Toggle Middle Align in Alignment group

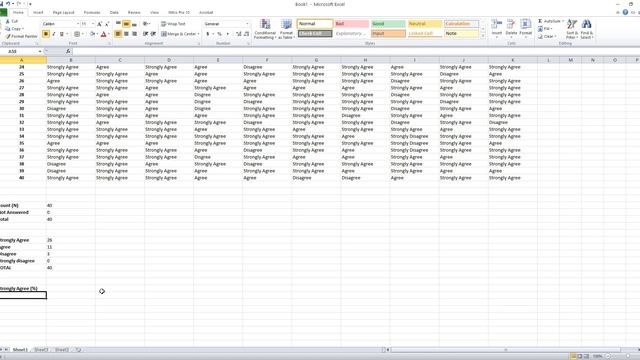point(126,24)
